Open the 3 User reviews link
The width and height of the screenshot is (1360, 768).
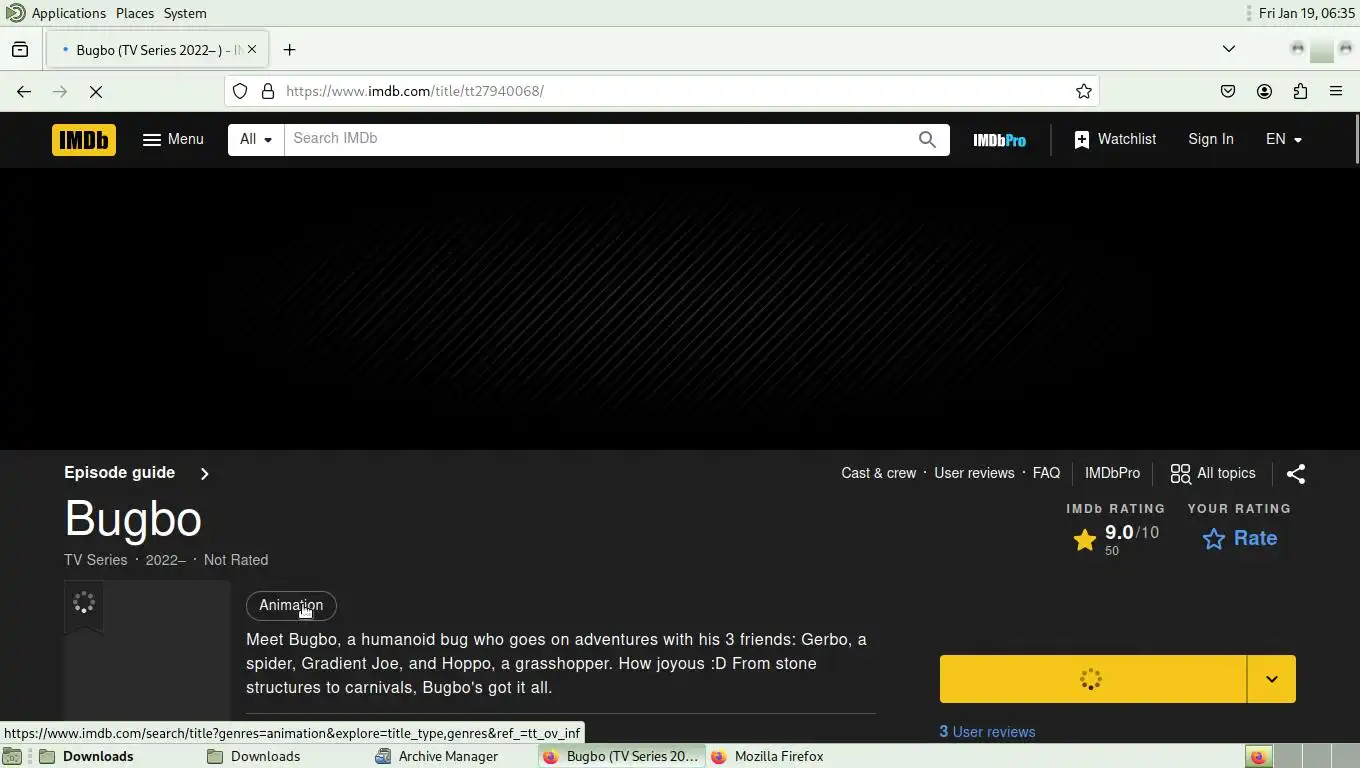tap(987, 732)
